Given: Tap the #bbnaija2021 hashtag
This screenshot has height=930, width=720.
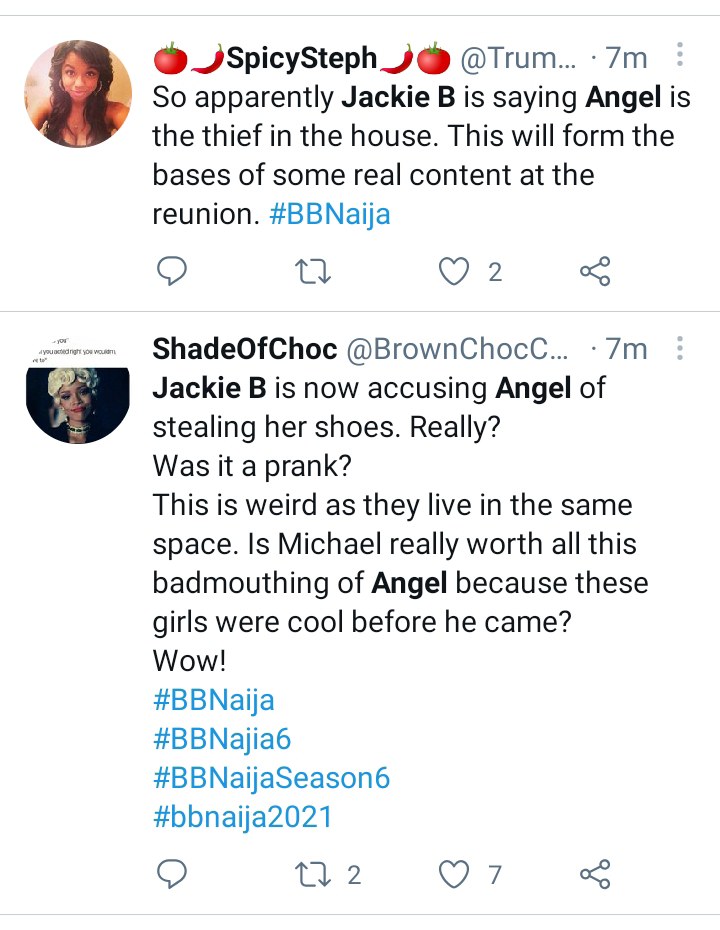Looking at the screenshot, I should (x=242, y=817).
